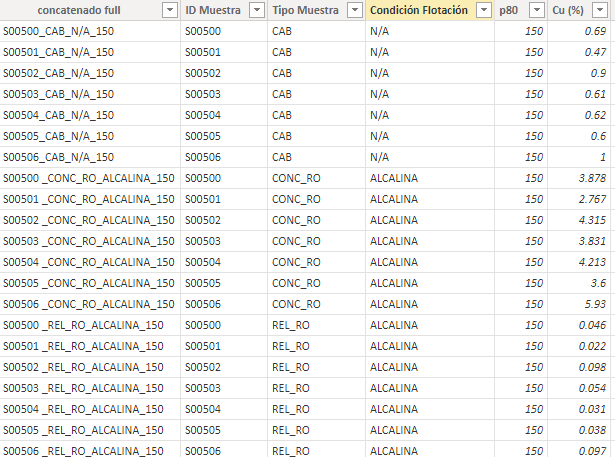Click Cu value 4.315

(x=579, y=220)
